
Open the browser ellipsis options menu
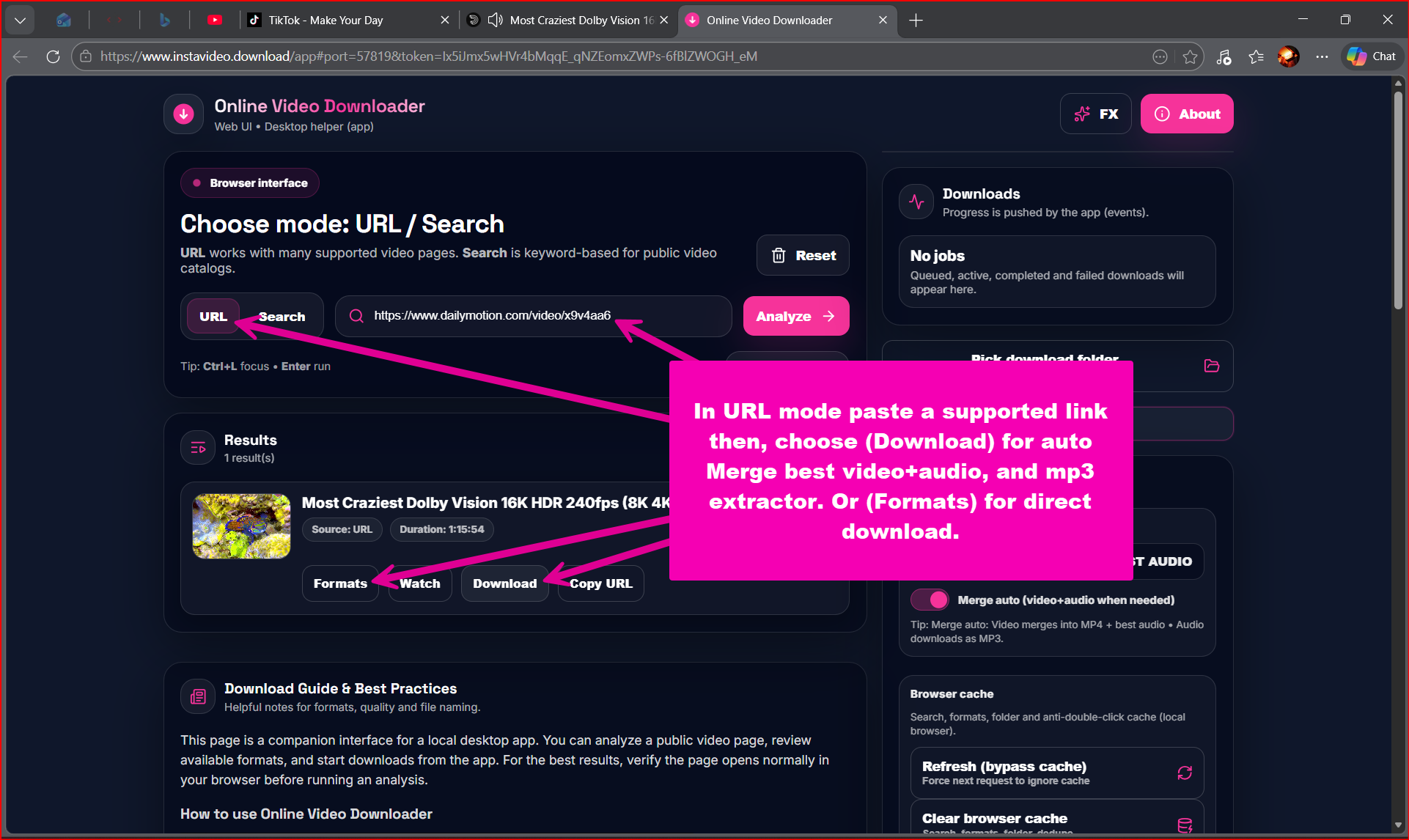1322,56
